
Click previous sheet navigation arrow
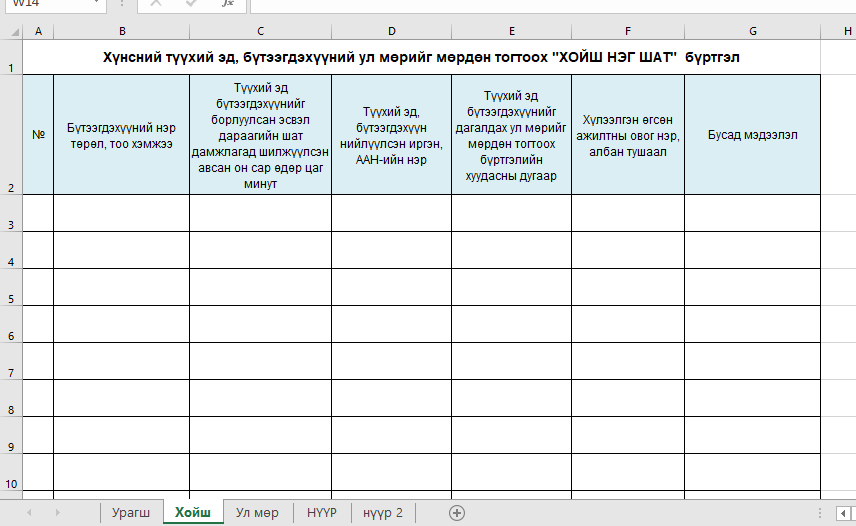29,513
